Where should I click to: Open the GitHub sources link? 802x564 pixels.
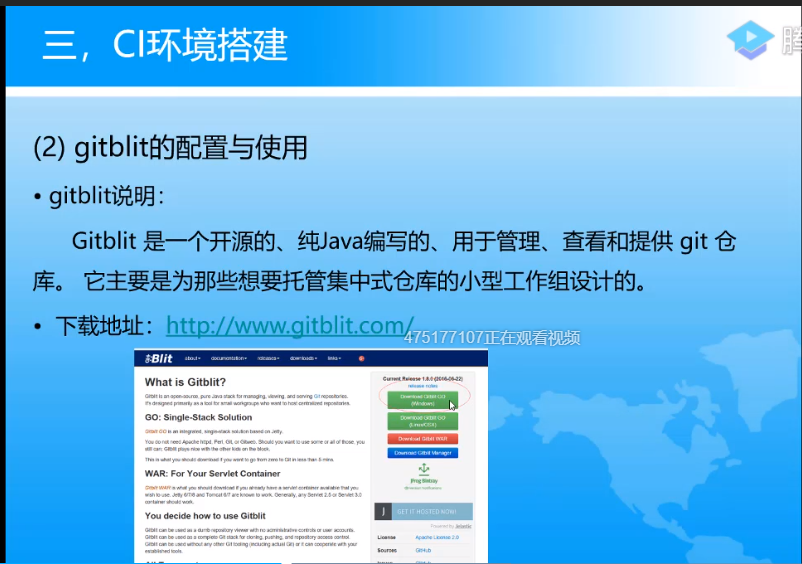pos(423,550)
